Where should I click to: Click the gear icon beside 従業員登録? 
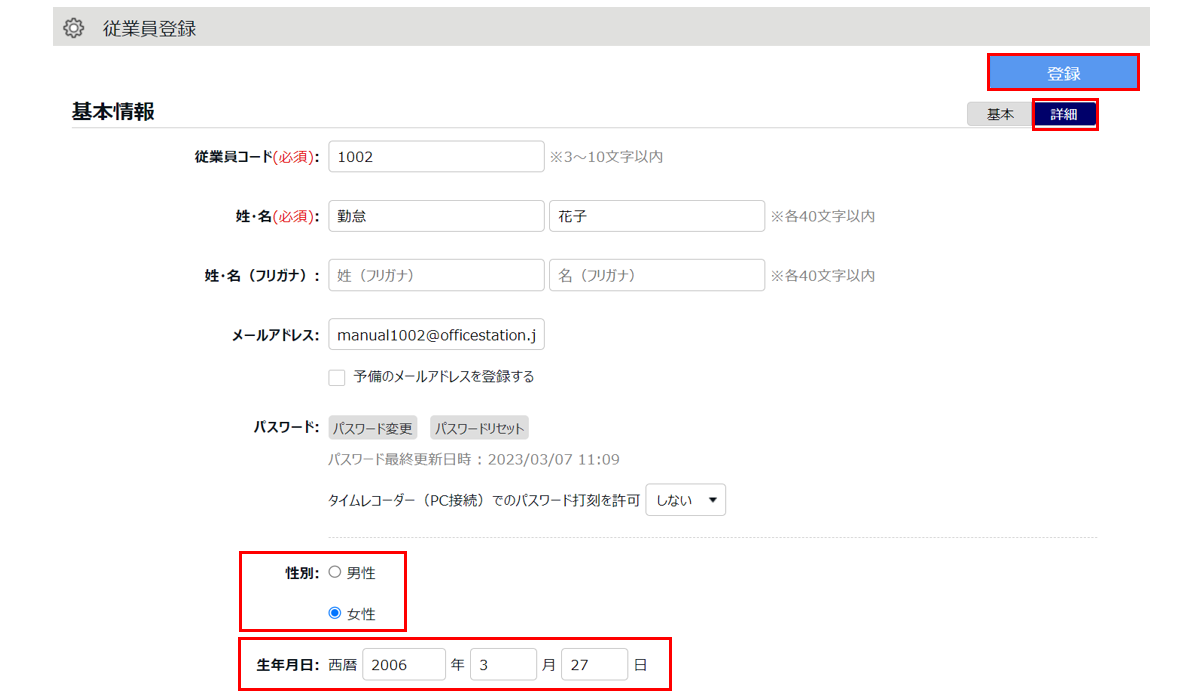(74, 29)
